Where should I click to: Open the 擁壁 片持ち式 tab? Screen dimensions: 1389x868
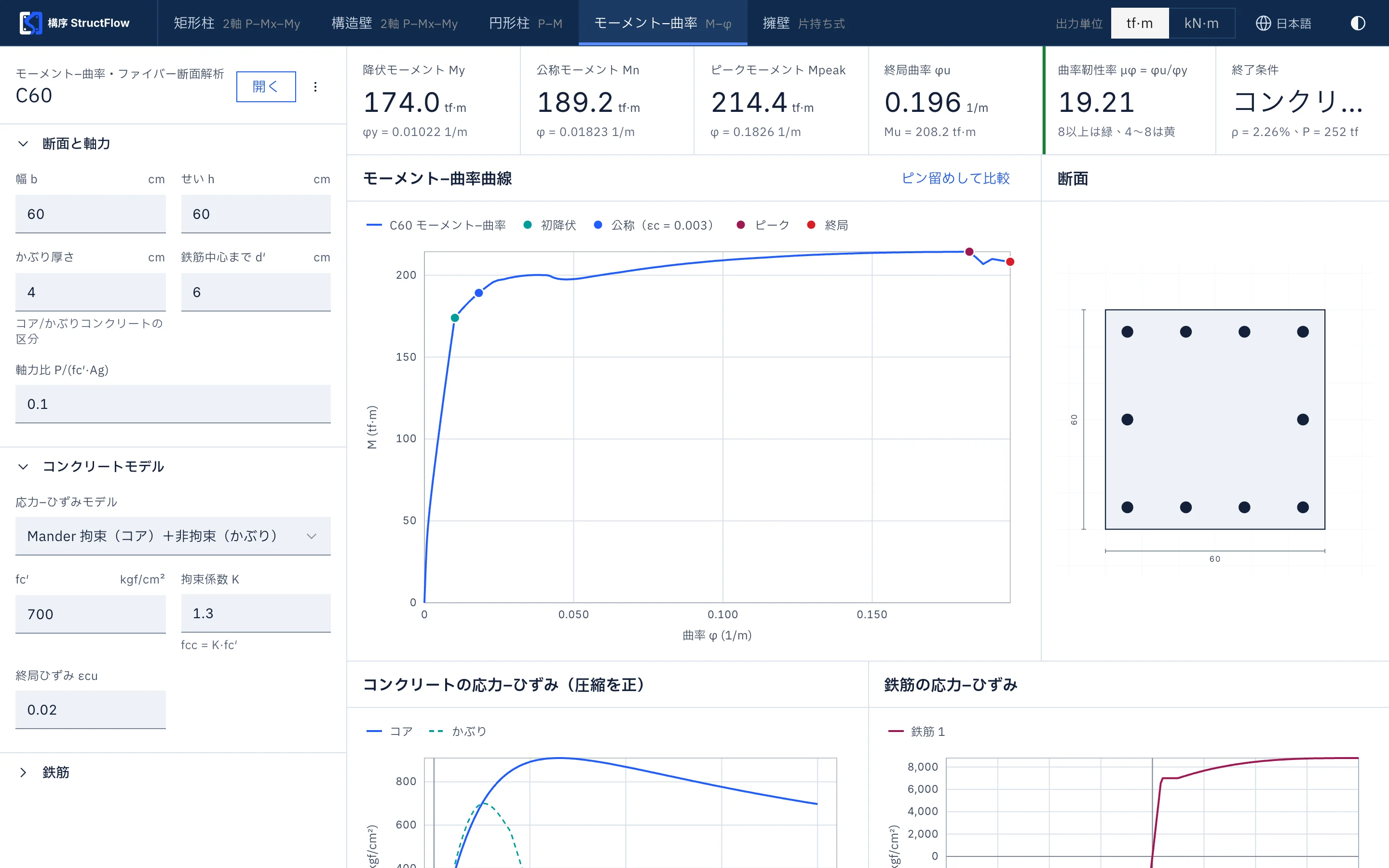pos(803,23)
